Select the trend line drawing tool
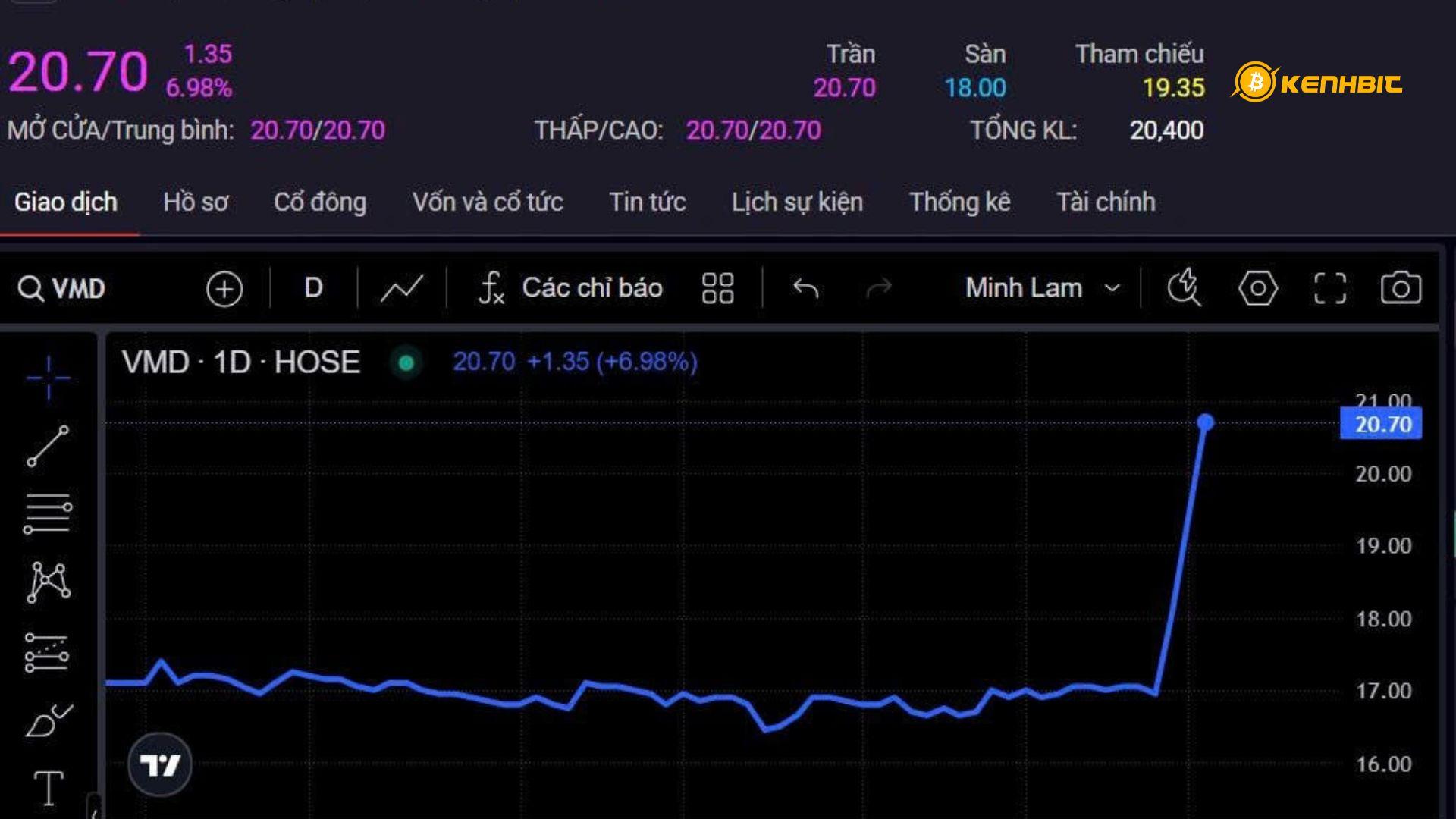The image size is (1456, 819). coord(48,445)
